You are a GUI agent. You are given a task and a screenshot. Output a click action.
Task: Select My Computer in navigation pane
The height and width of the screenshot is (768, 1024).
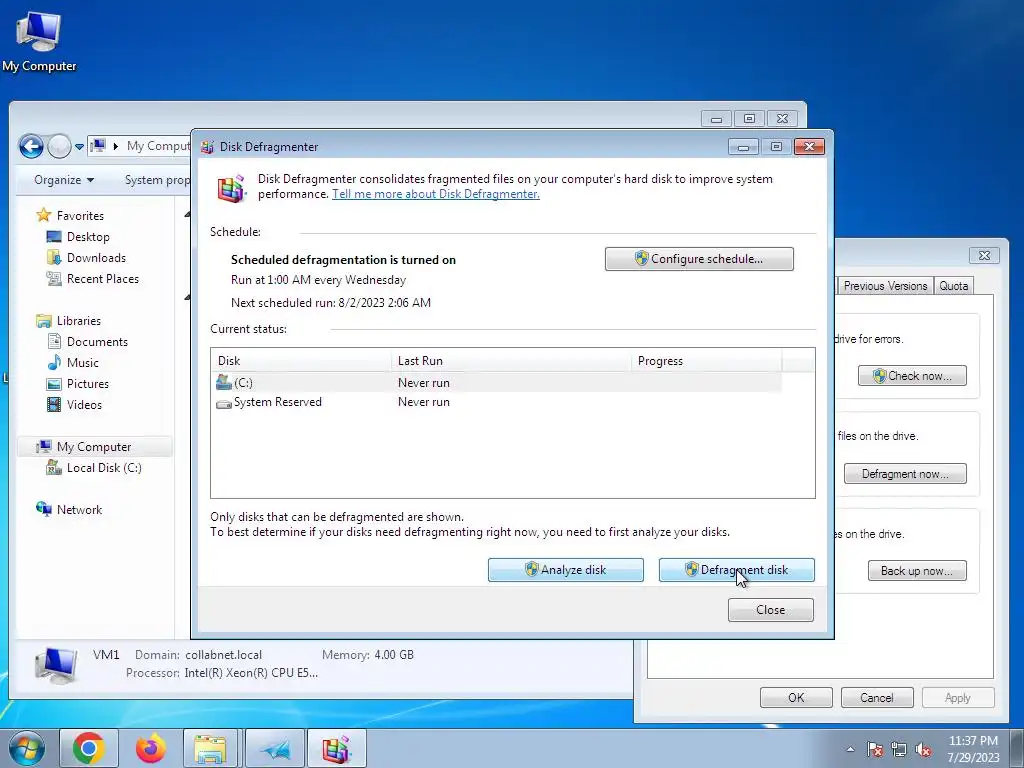93,447
